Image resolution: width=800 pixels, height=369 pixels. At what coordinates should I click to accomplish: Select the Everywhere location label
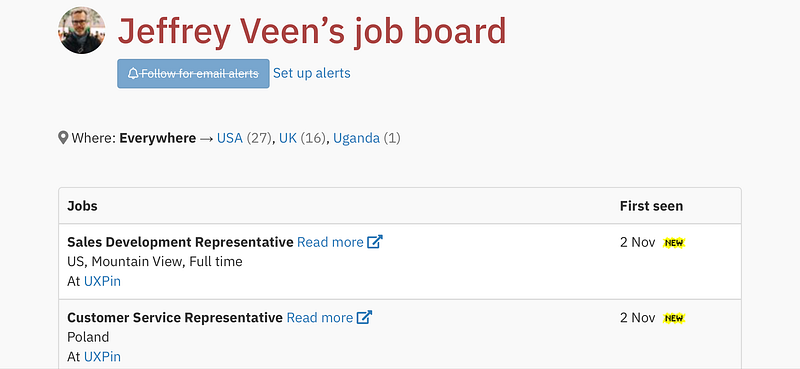click(158, 138)
